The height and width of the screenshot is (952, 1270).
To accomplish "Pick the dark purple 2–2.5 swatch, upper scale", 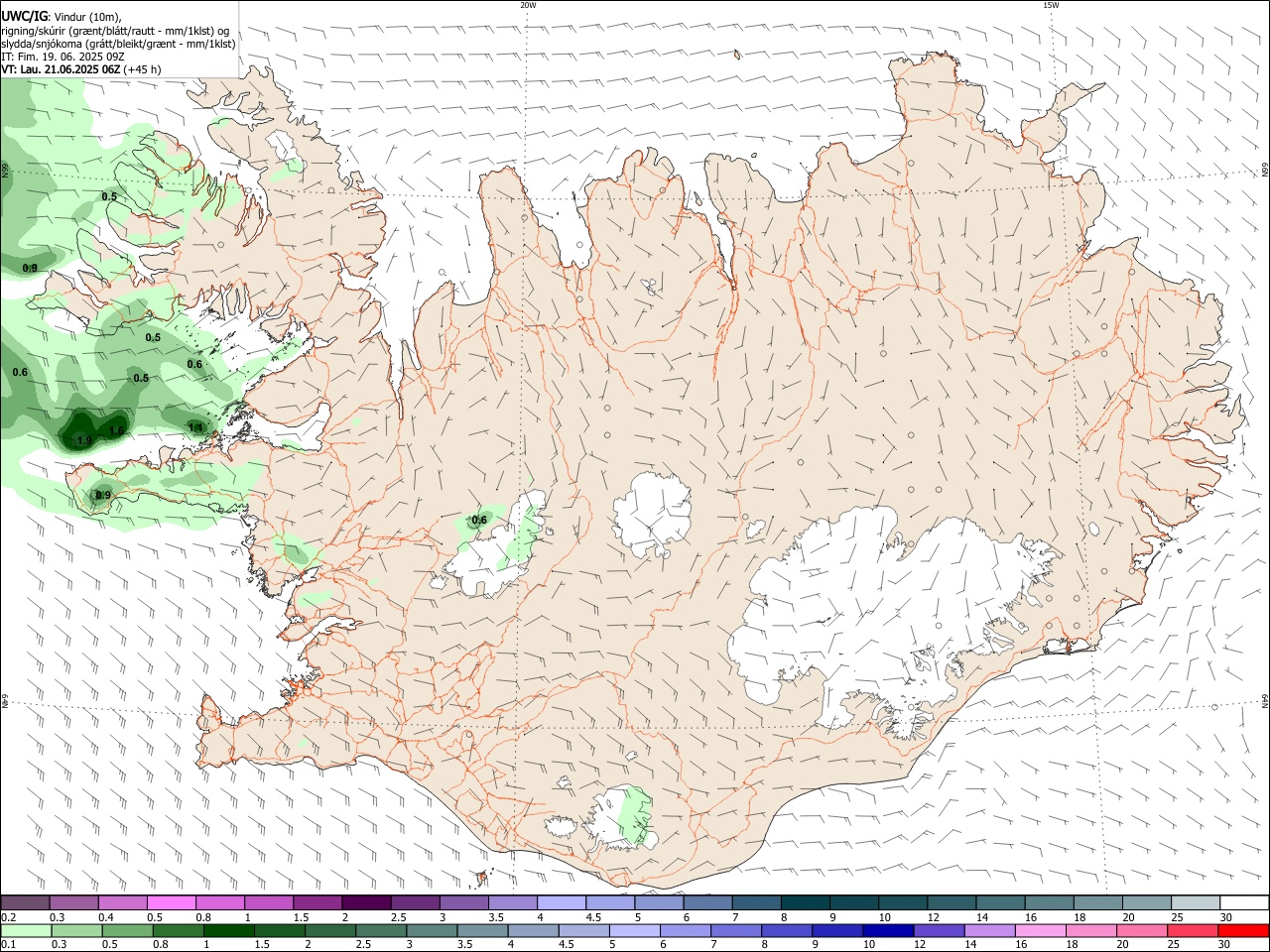I will pyautogui.click(x=365, y=903).
